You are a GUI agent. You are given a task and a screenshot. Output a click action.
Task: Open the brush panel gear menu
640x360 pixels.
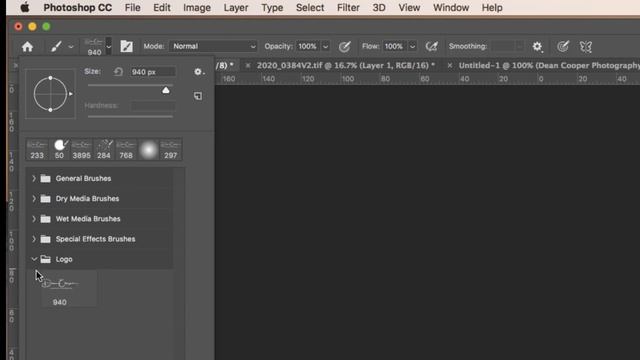[x=199, y=72]
